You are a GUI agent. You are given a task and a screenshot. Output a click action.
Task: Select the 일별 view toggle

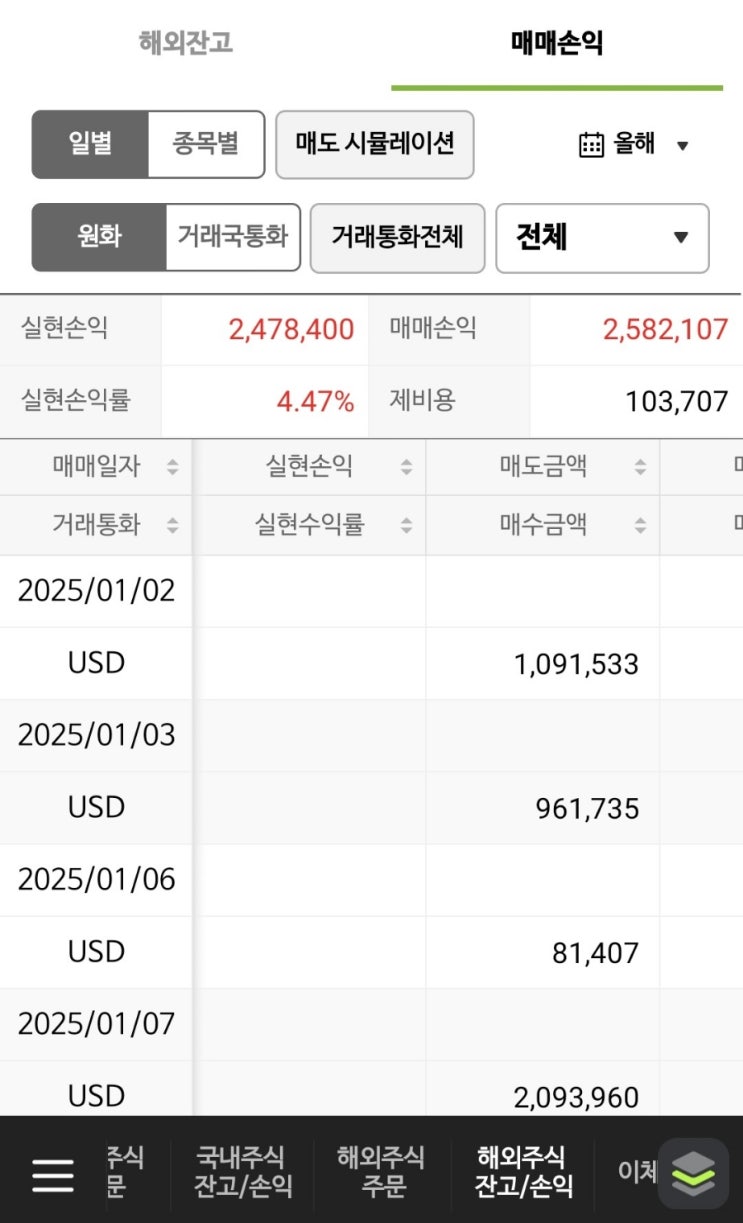tap(90, 144)
